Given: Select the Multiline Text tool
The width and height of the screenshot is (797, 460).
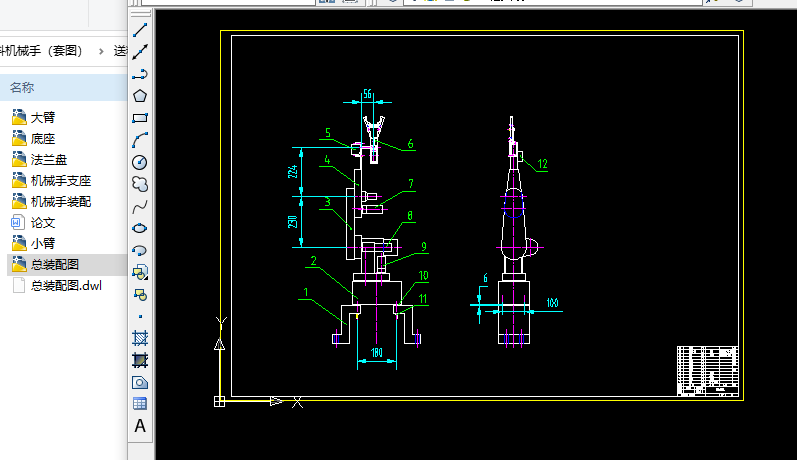Looking at the screenshot, I should (140, 426).
